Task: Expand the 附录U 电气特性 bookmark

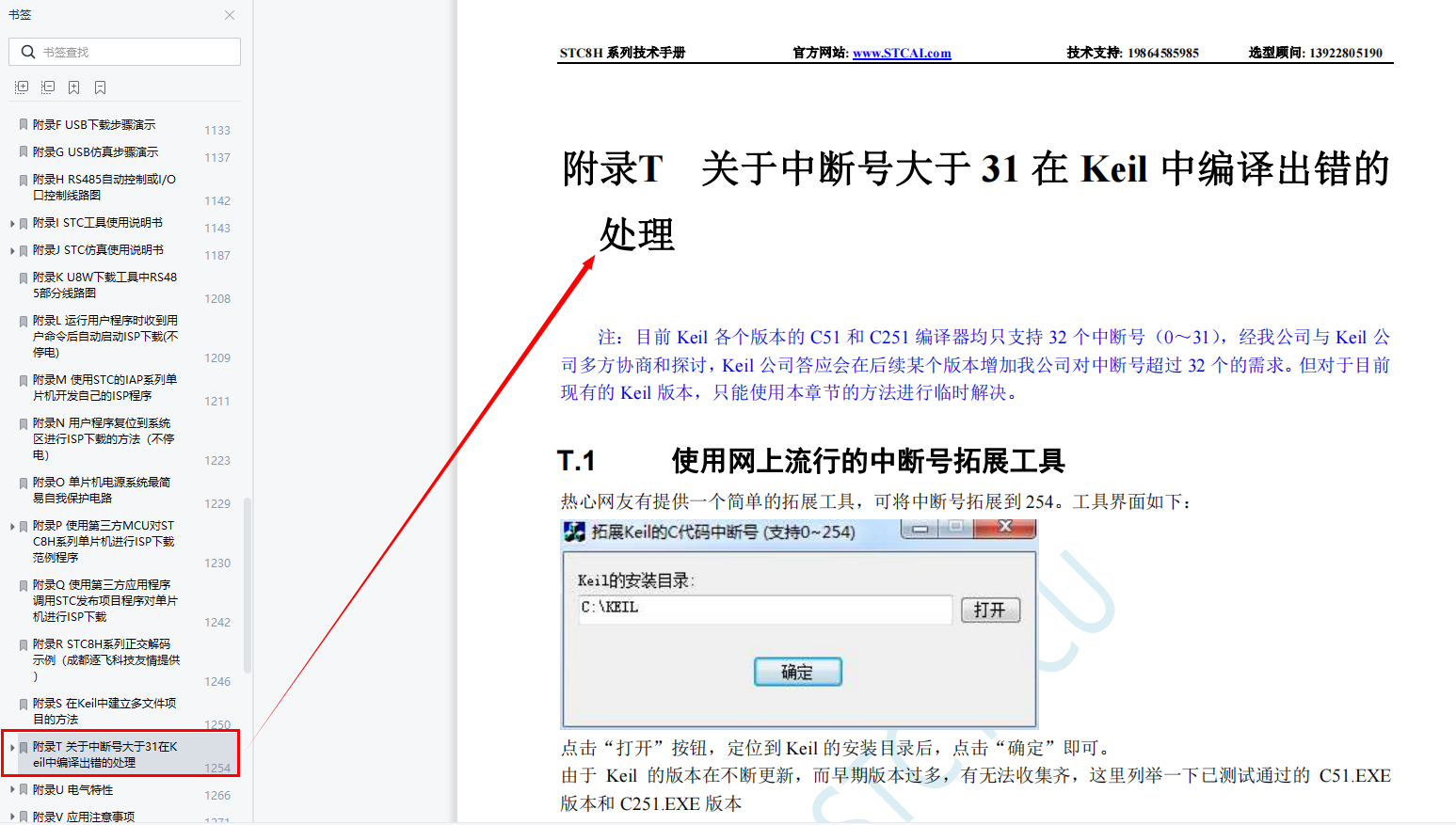Action: tap(12, 790)
